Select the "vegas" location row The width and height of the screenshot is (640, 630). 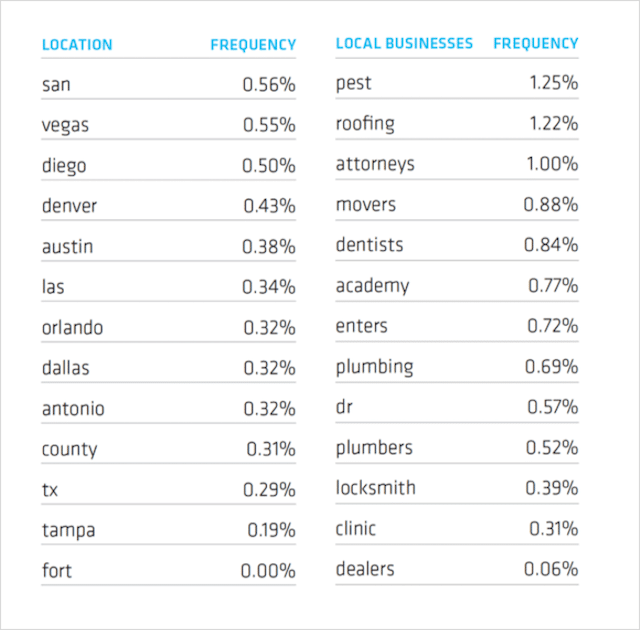coord(65,126)
